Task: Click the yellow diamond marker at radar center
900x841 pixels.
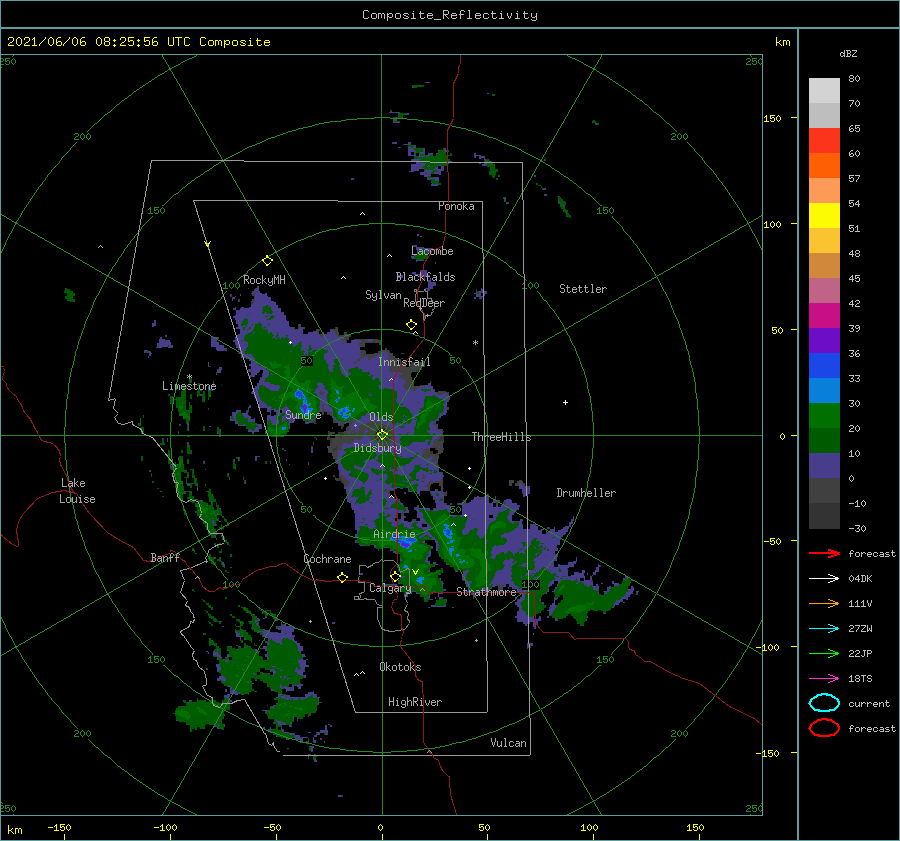Action: (x=382, y=435)
